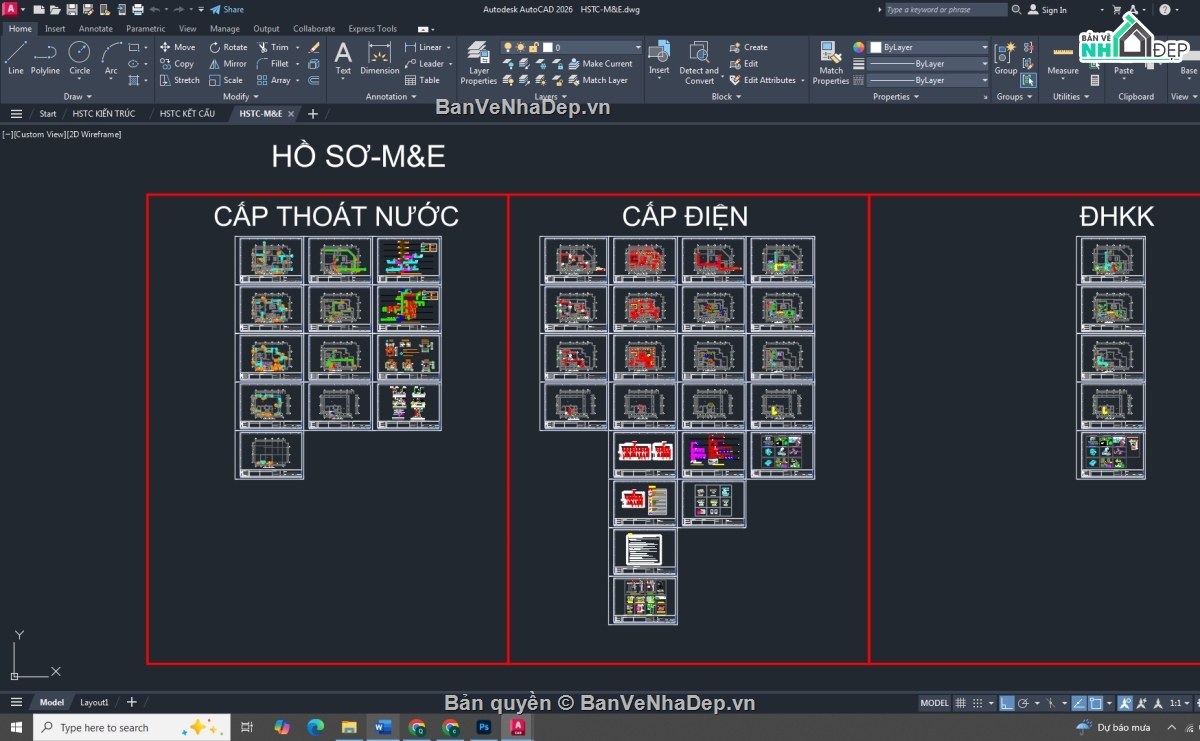Switch to the Layout1 space tab

(94, 702)
